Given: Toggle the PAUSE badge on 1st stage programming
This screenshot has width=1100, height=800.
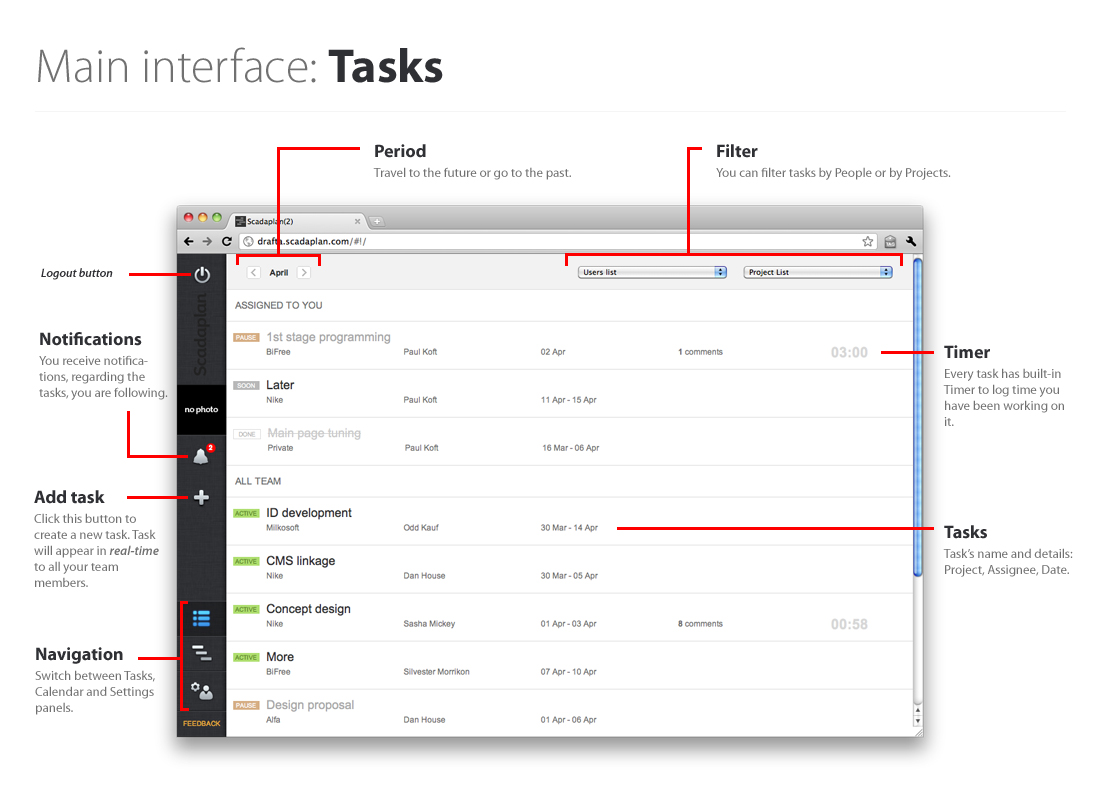Looking at the screenshot, I should pos(246,337).
